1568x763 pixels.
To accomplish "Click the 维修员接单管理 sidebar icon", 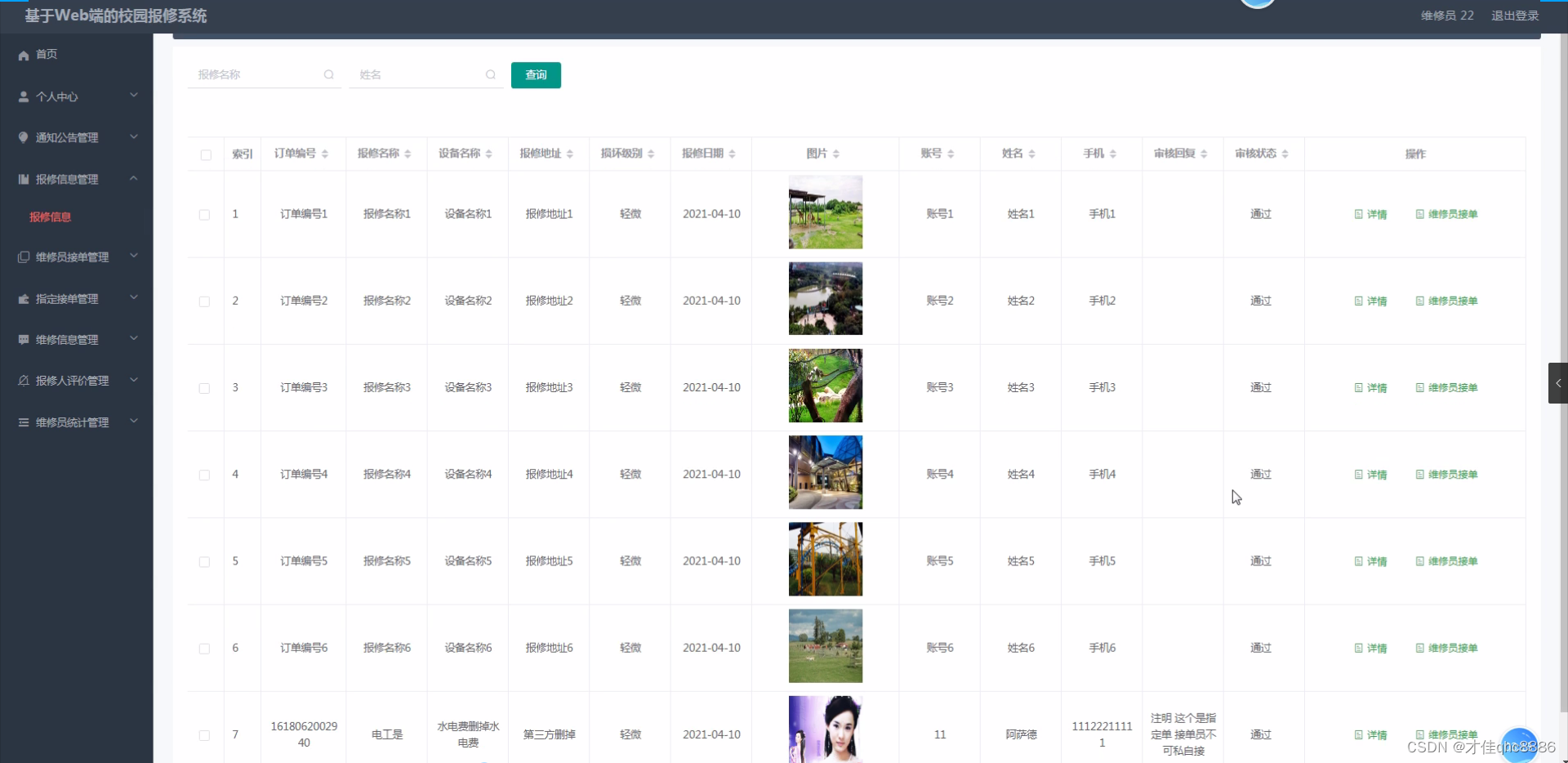I will coord(24,257).
